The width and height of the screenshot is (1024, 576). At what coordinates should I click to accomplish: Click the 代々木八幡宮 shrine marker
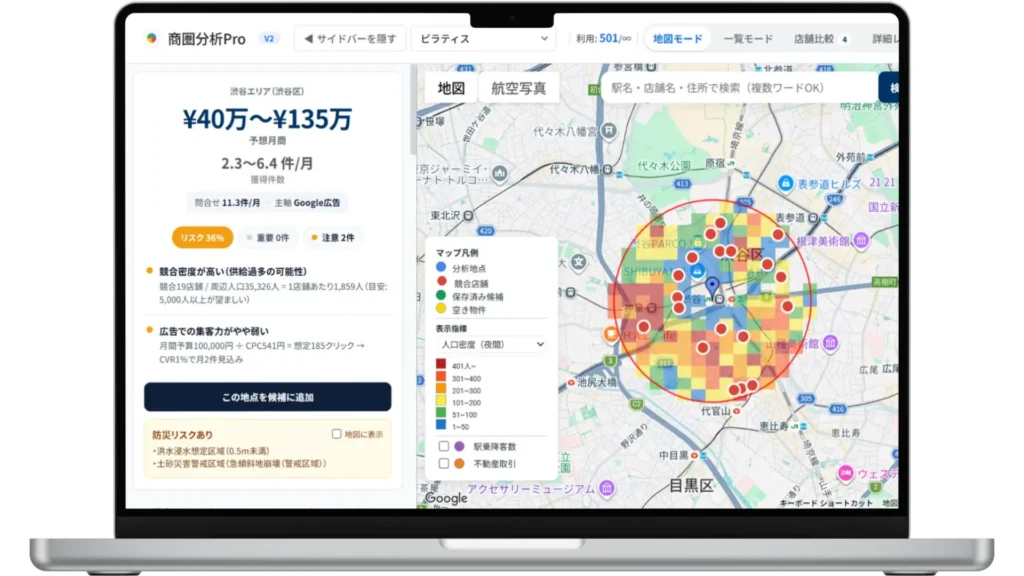point(609,131)
